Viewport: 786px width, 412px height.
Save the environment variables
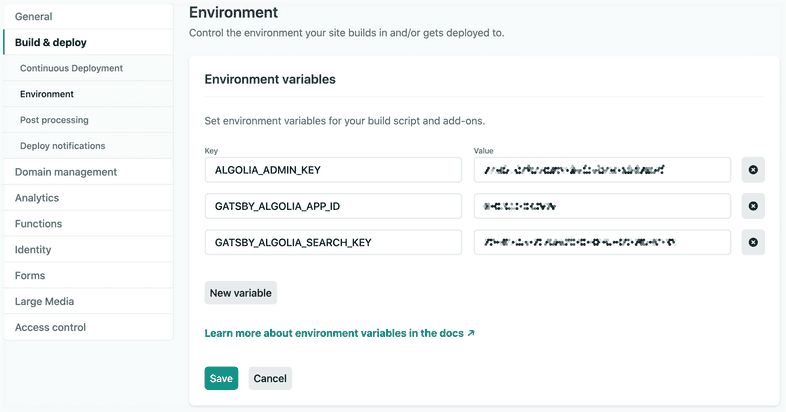[221, 379]
